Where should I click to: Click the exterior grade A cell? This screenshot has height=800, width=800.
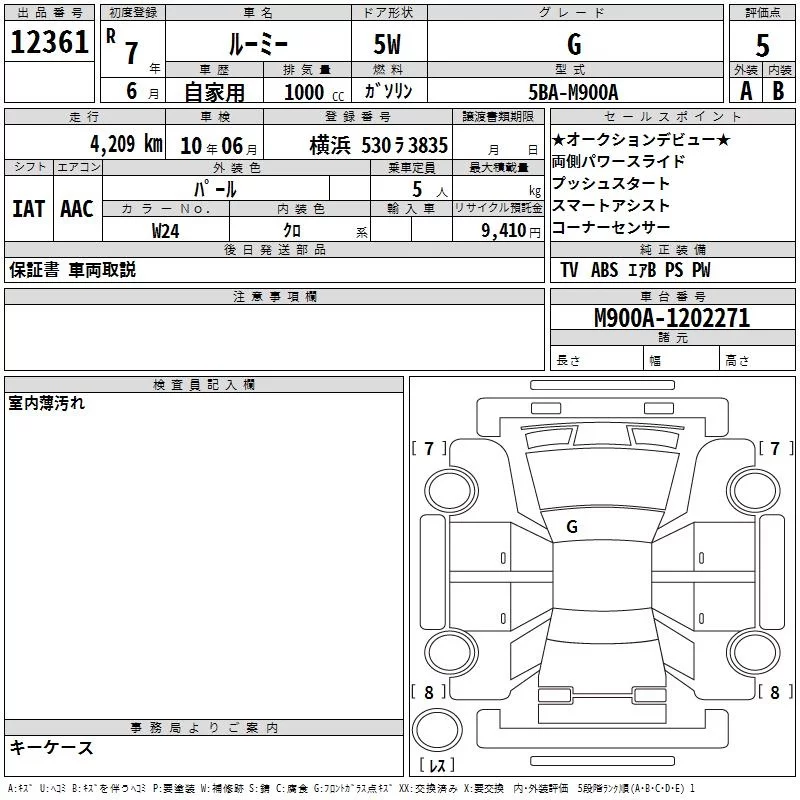[x=745, y=90]
